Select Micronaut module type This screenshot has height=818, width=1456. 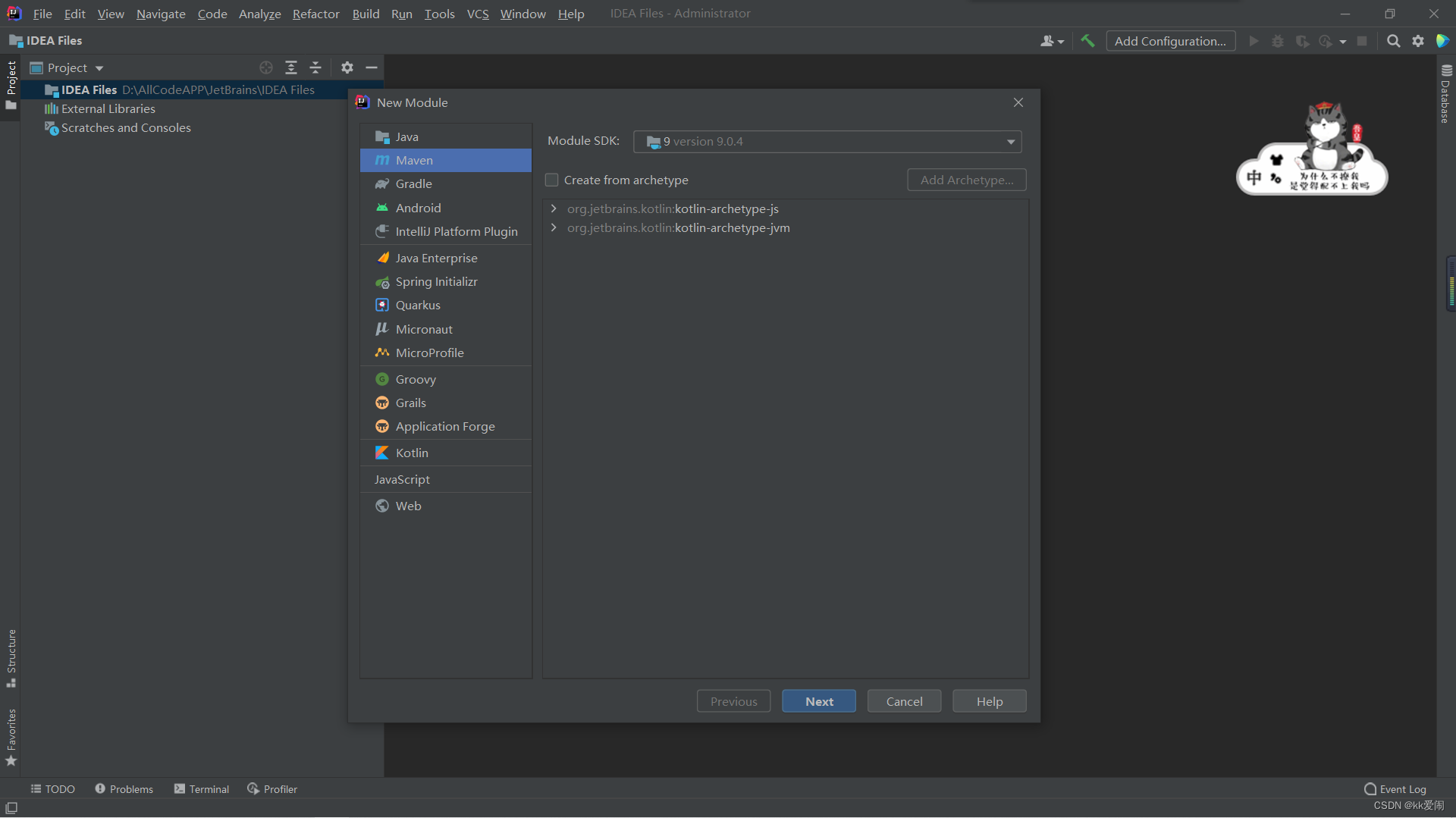pyautogui.click(x=446, y=329)
